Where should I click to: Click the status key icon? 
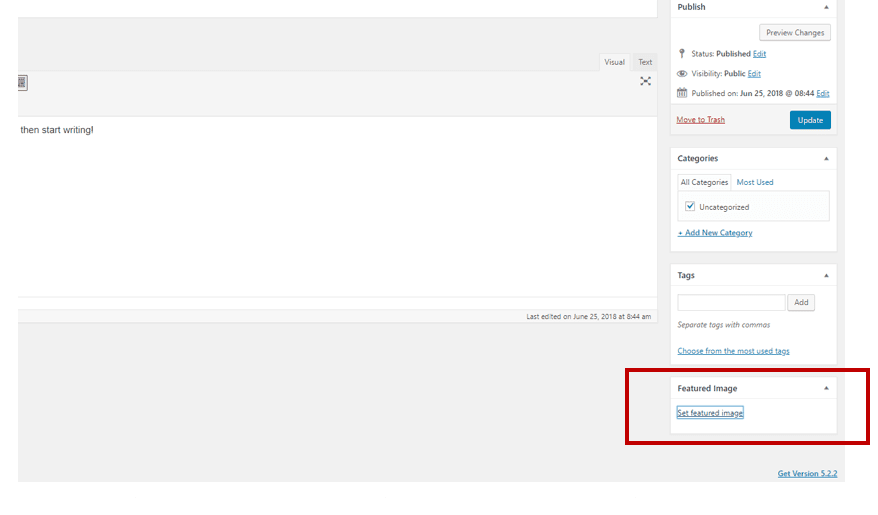click(681, 54)
